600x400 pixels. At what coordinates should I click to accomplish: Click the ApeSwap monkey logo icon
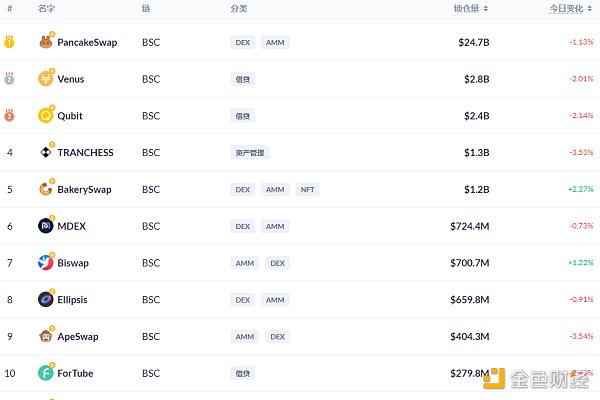[x=46, y=336]
